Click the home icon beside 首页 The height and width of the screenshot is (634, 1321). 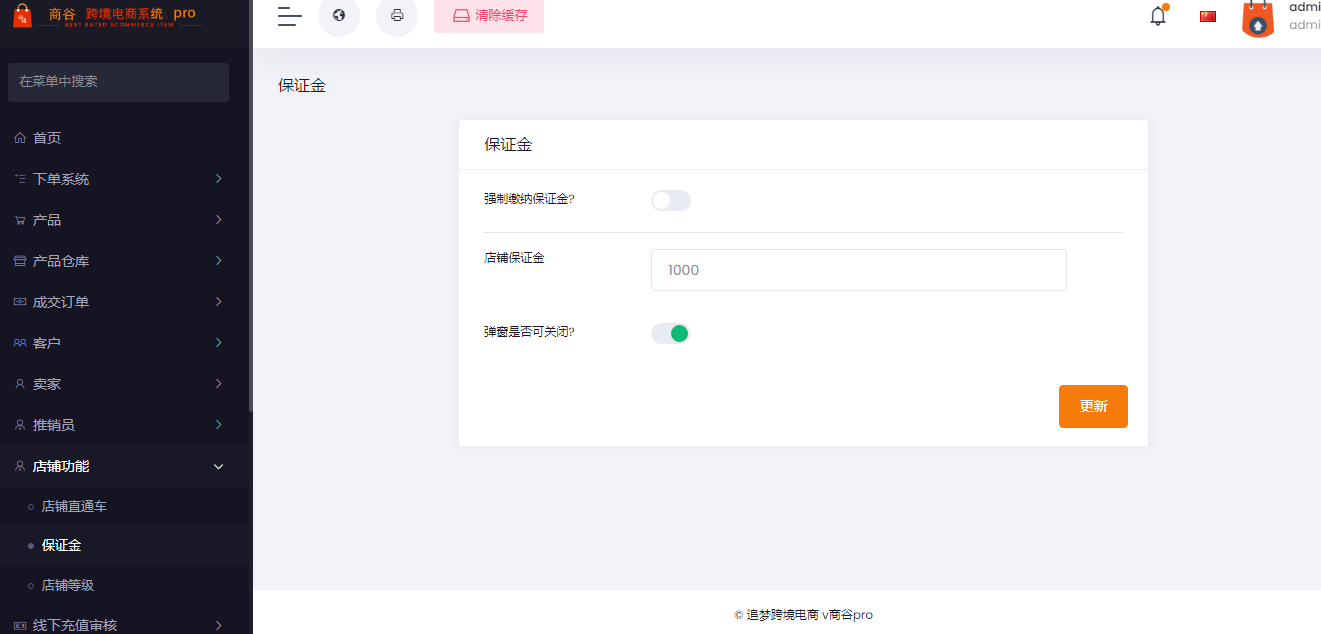click(x=20, y=138)
